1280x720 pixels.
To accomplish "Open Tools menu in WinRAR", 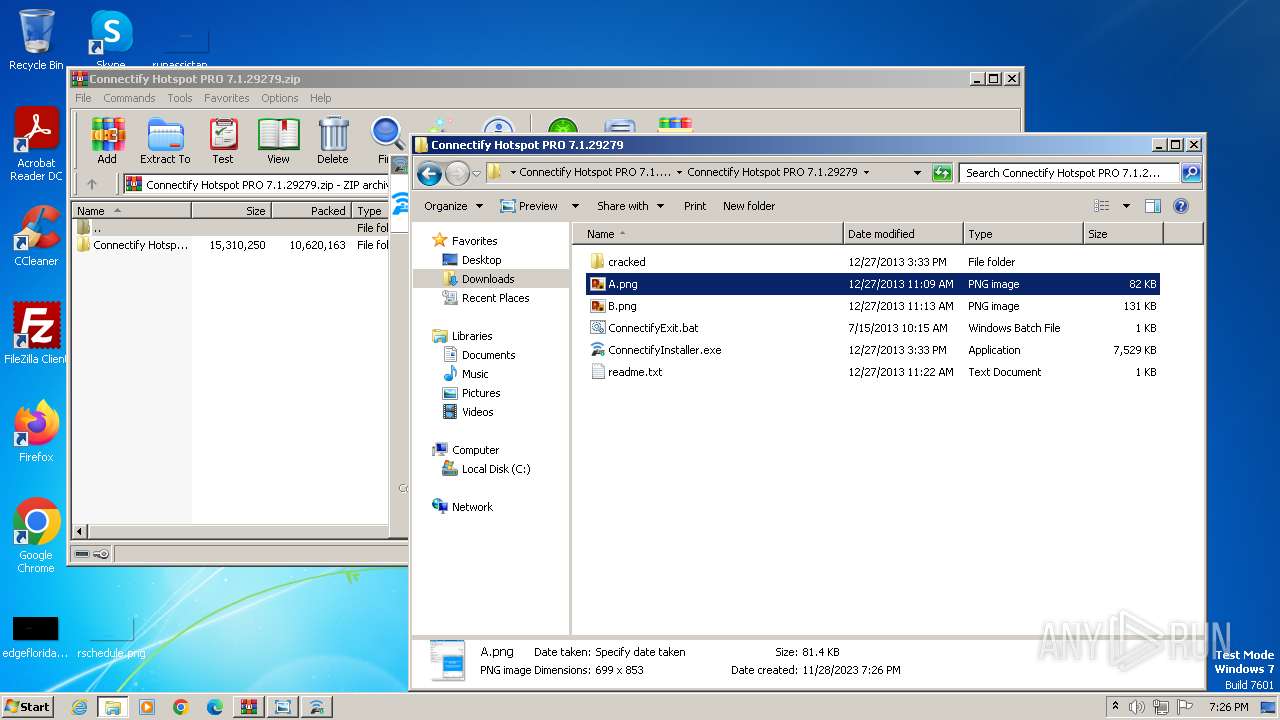I will pos(180,98).
